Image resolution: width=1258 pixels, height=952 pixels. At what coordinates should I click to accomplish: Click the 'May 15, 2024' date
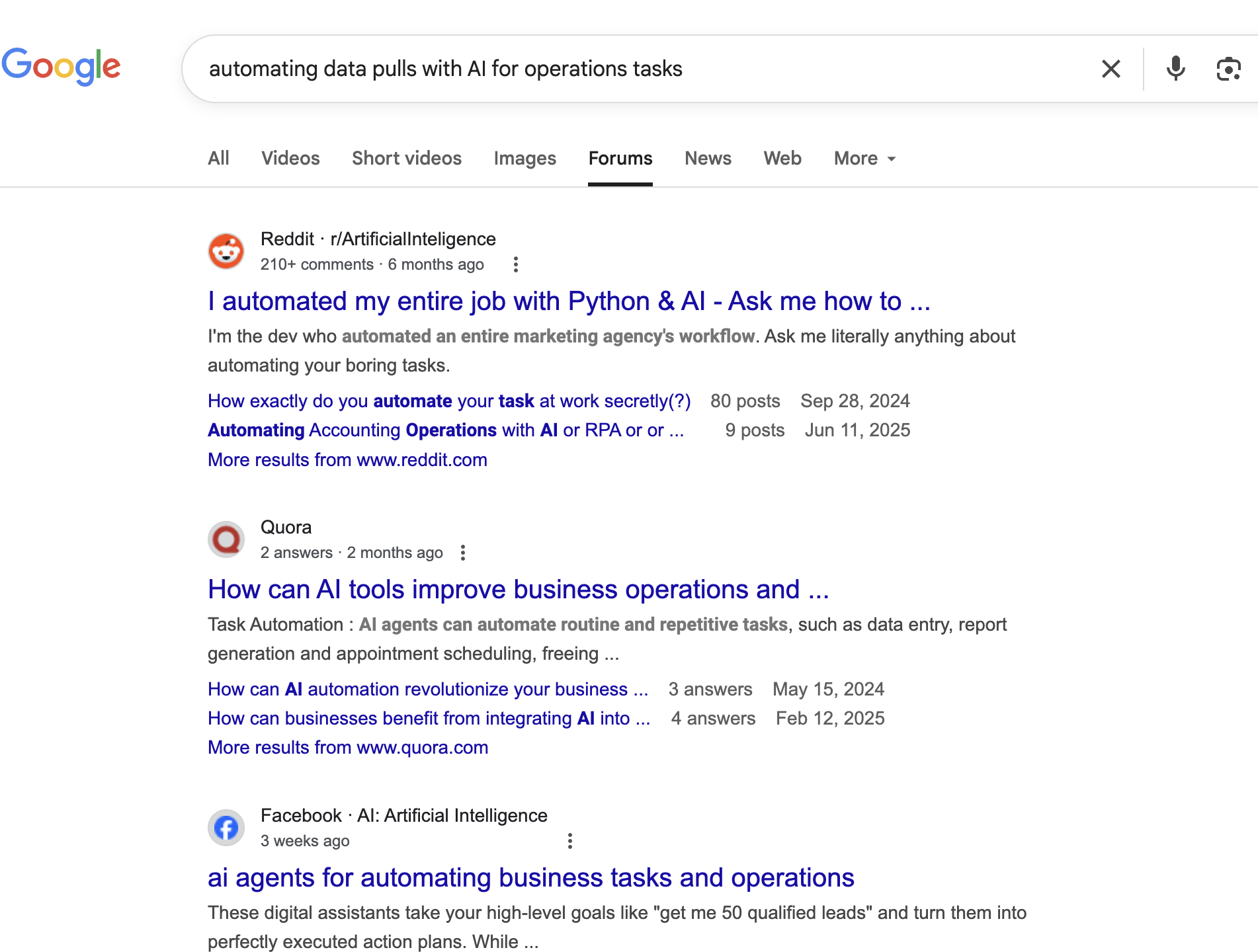tap(829, 690)
